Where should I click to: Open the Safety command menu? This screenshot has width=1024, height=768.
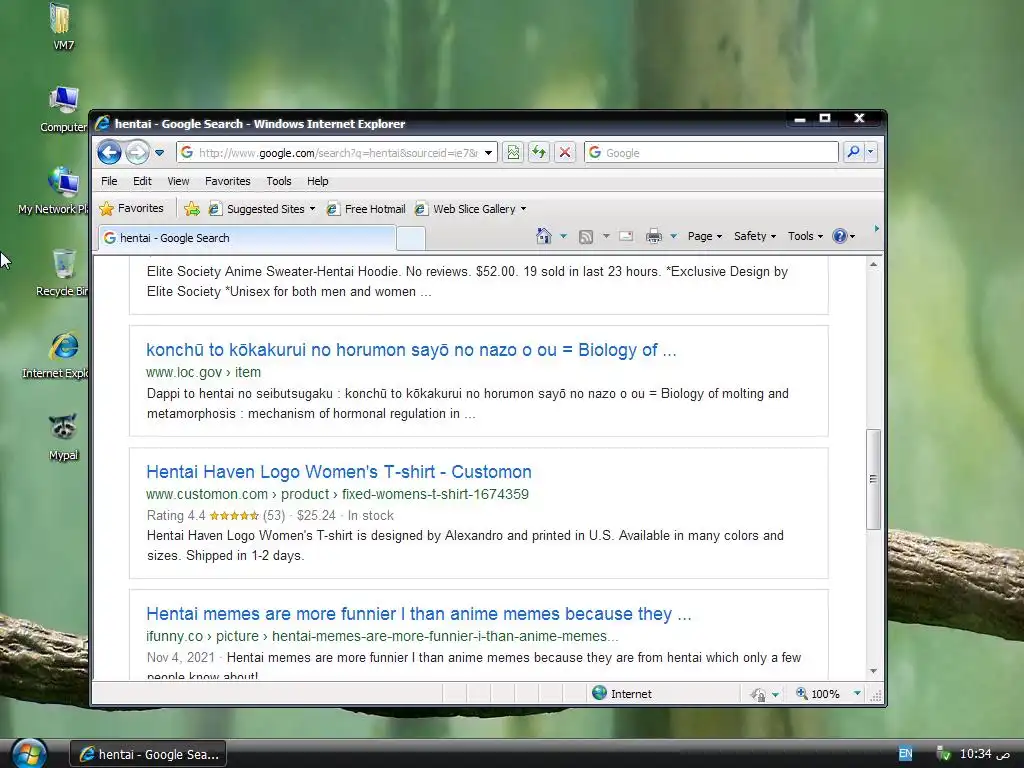(754, 236)
